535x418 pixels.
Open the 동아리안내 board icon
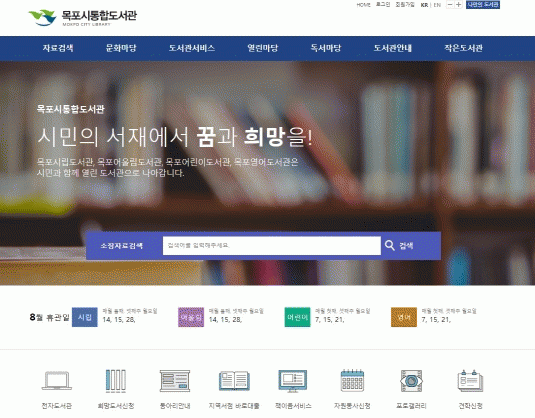[175, 381]
